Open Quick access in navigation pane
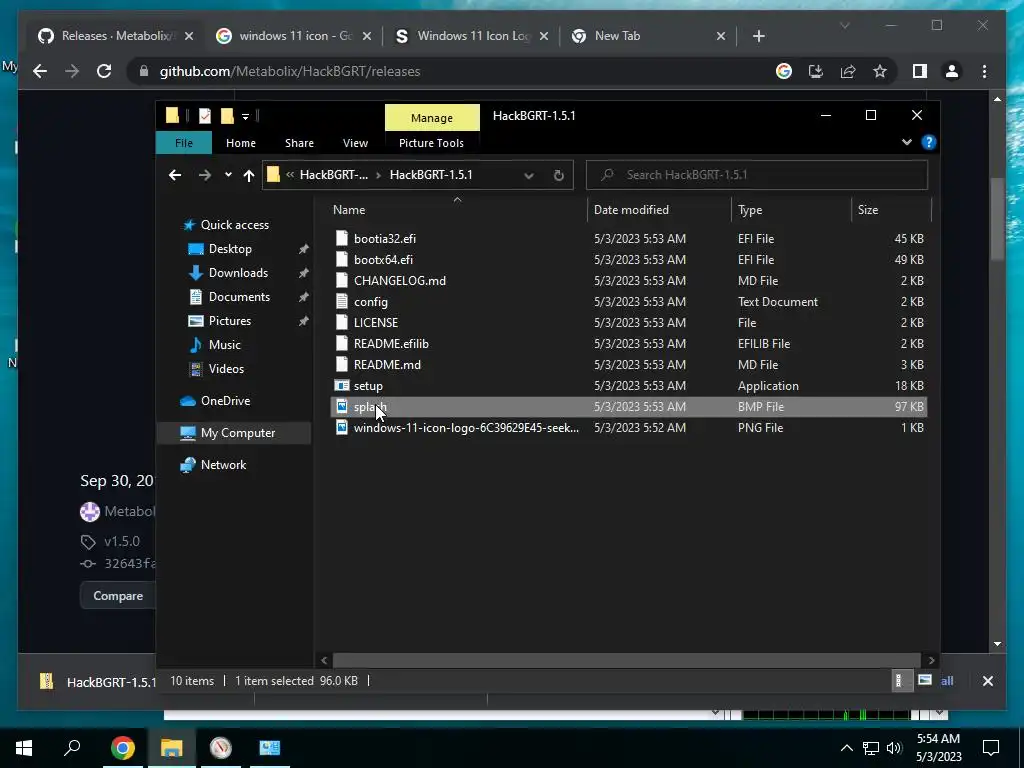 (234, 225)
